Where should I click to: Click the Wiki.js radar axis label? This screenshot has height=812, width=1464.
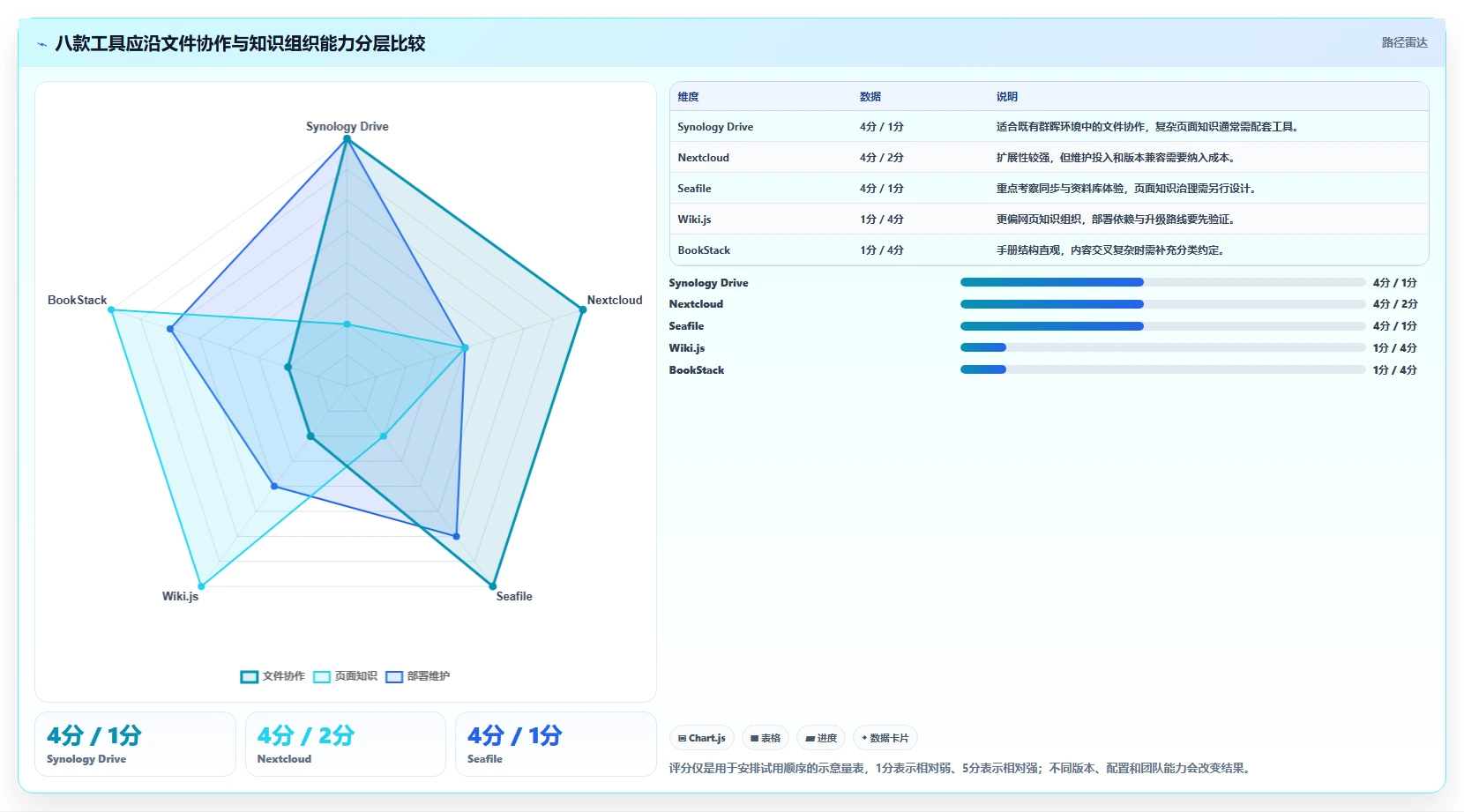click(180, 596)
